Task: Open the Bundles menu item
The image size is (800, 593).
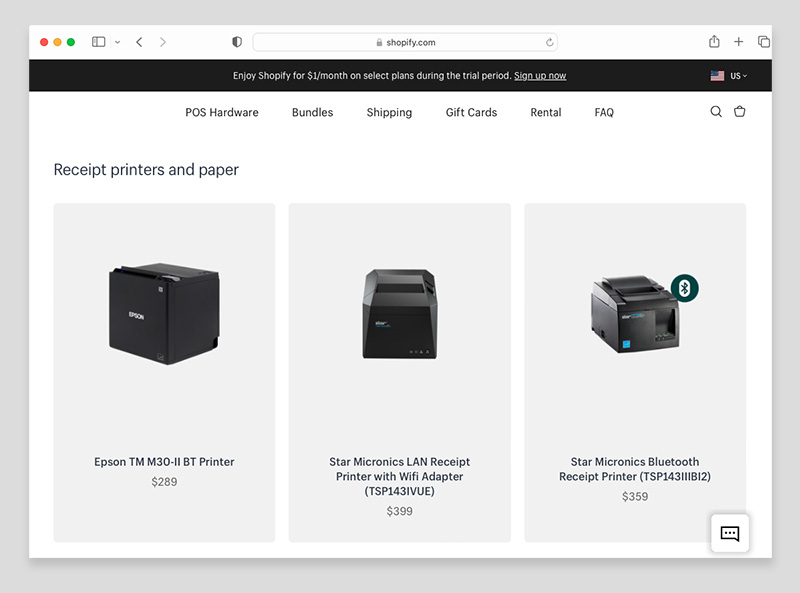Action: click(312, 112)
